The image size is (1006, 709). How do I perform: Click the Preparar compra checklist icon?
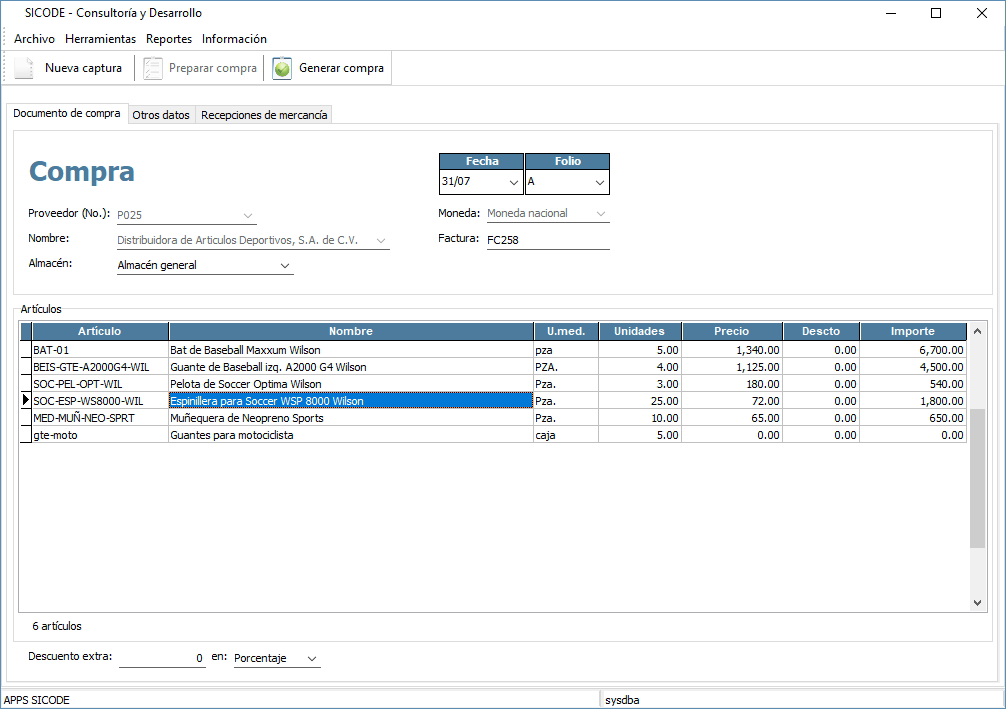(x=152, y=69)
